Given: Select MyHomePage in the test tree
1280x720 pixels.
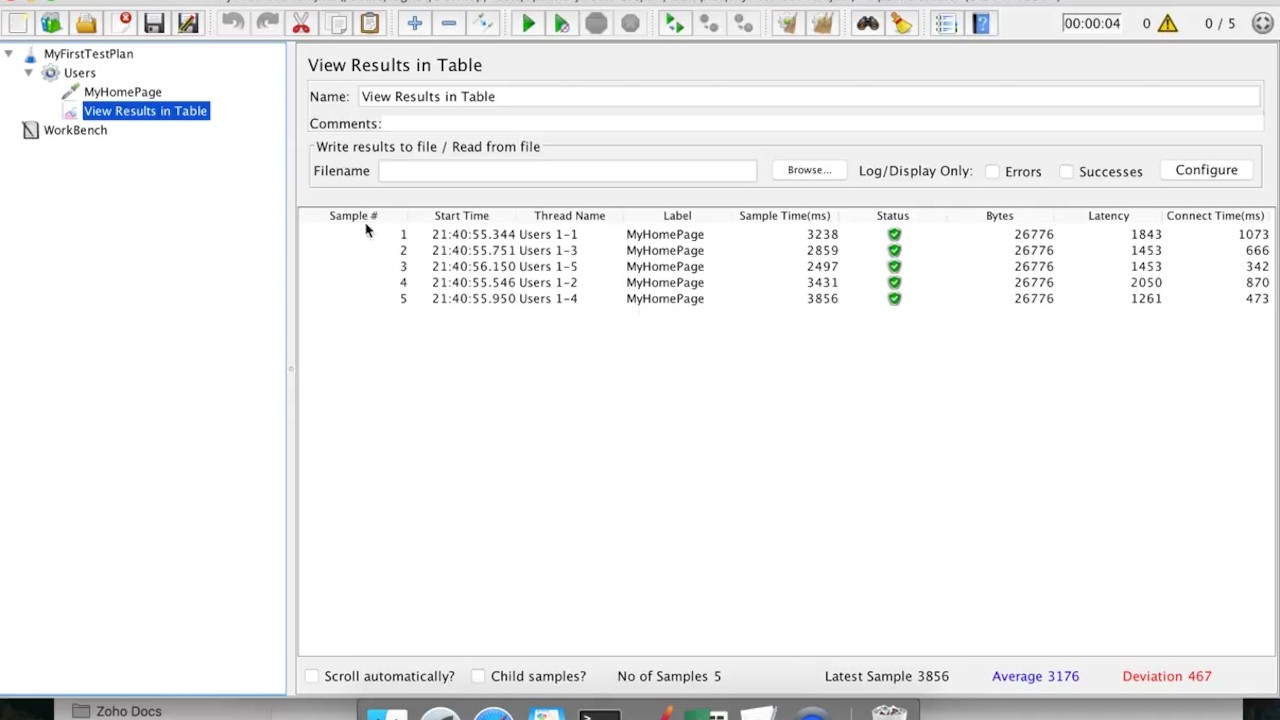Looking at the screenshot, I should (122, 92).
